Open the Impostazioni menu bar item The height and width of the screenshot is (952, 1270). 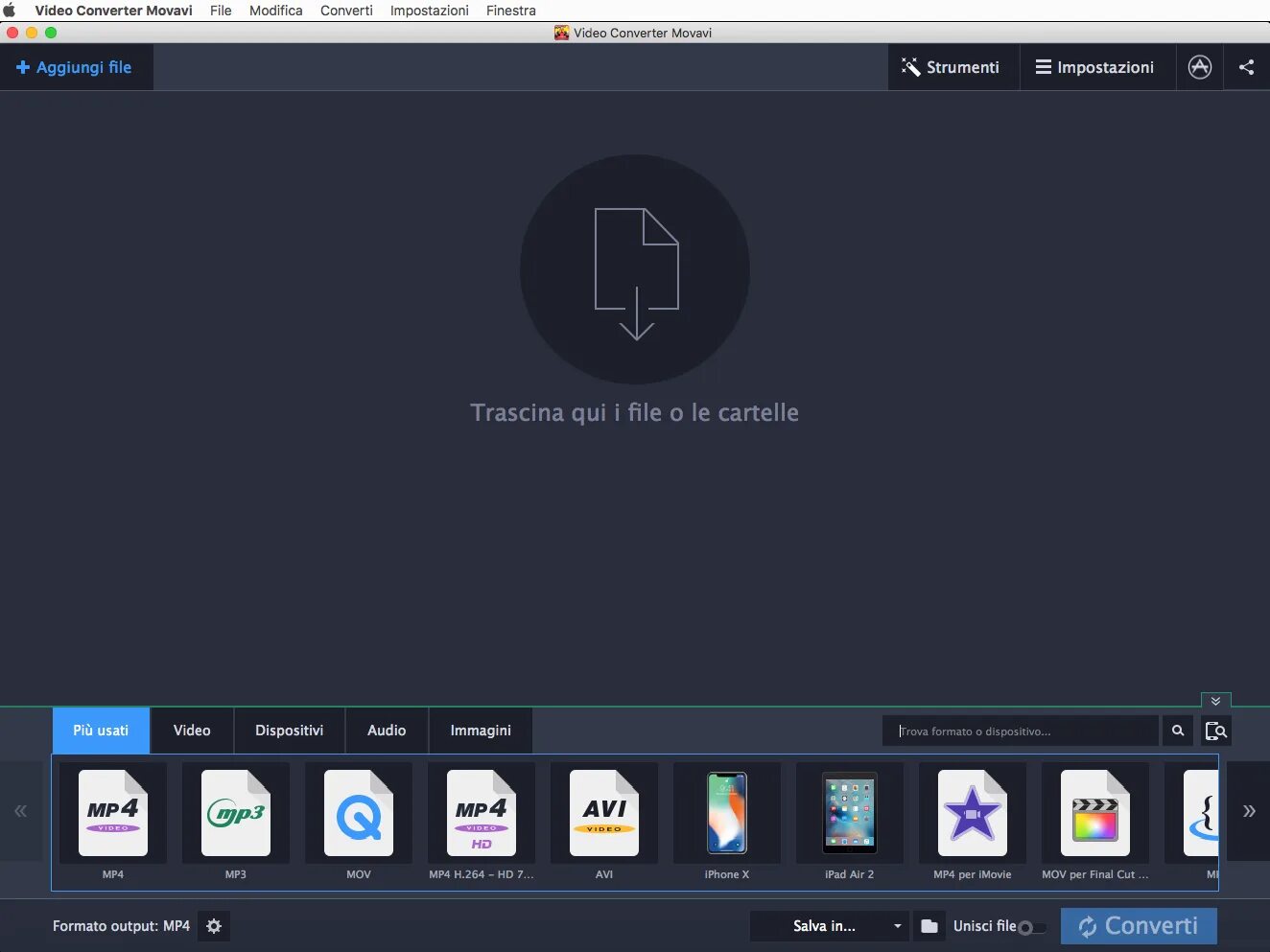[x=430, y=11]
